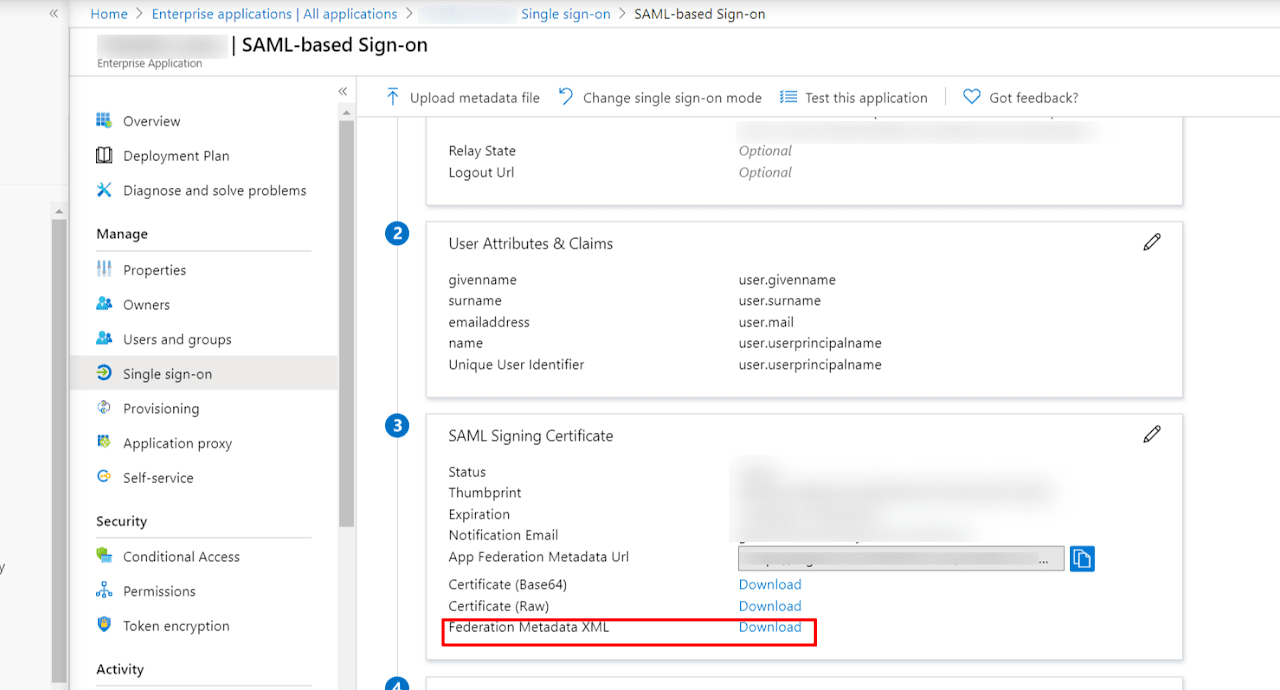Collapse the left menu with double chevron
This screenshot has height=690, width=1280.
tap(343, 91)
